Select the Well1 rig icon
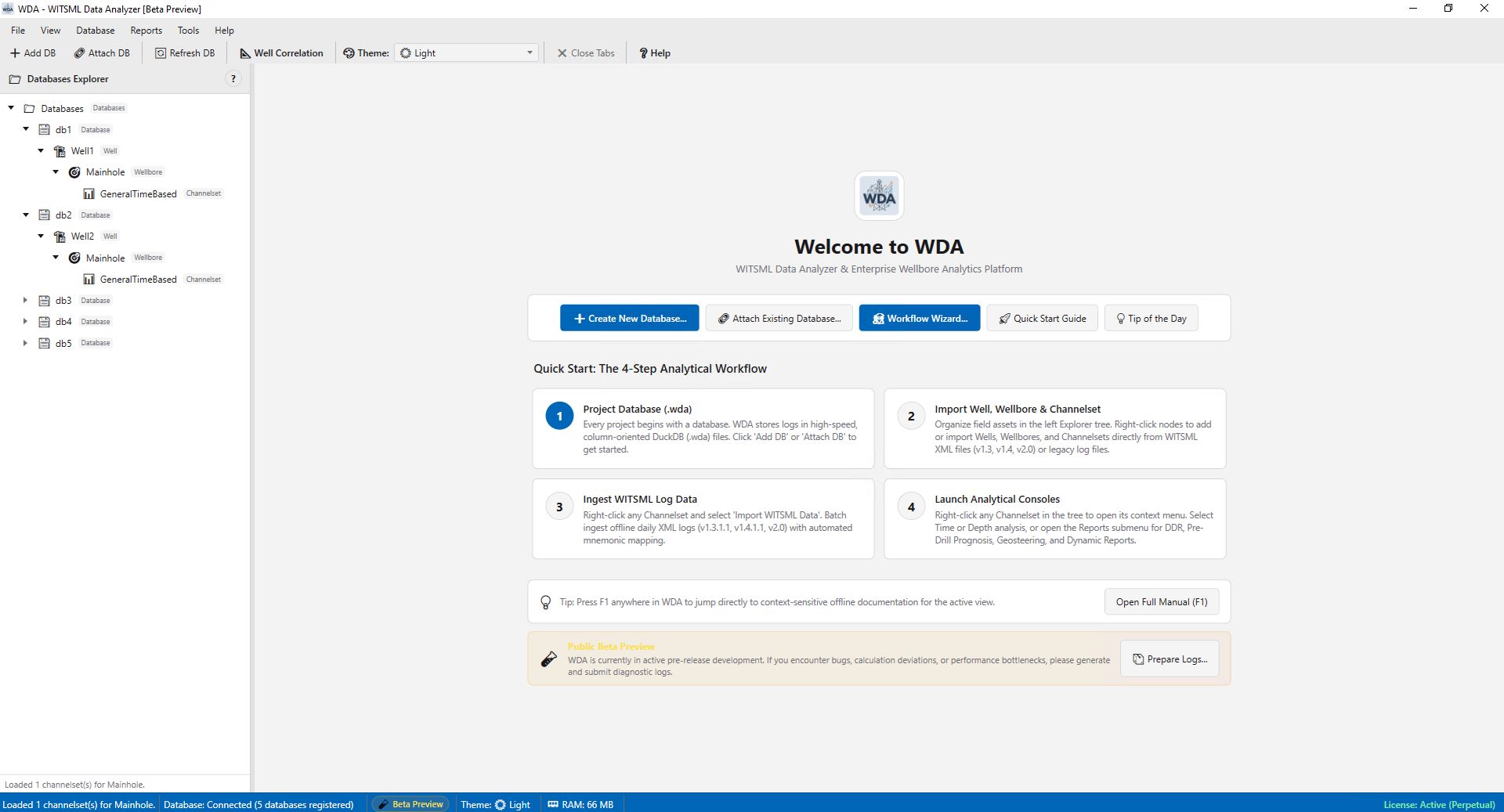The image size is (1504, 812). [x=60, y=151]
